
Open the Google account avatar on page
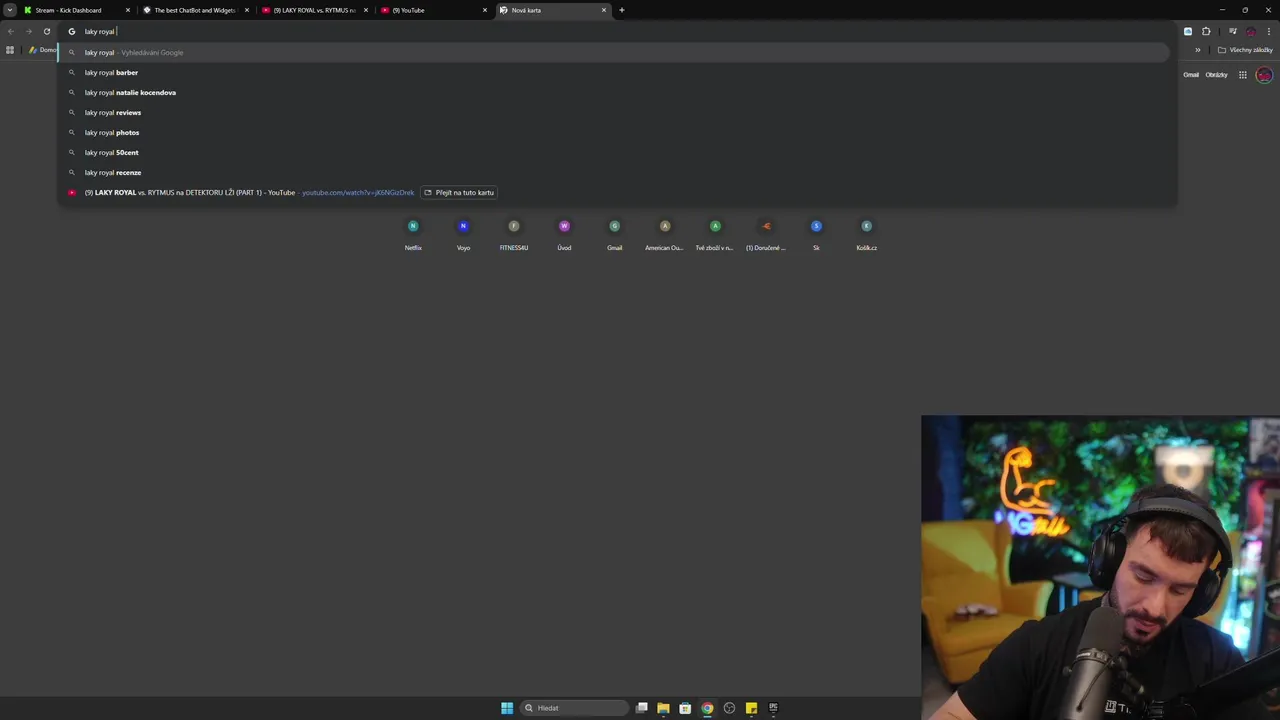coord(1264,75)
